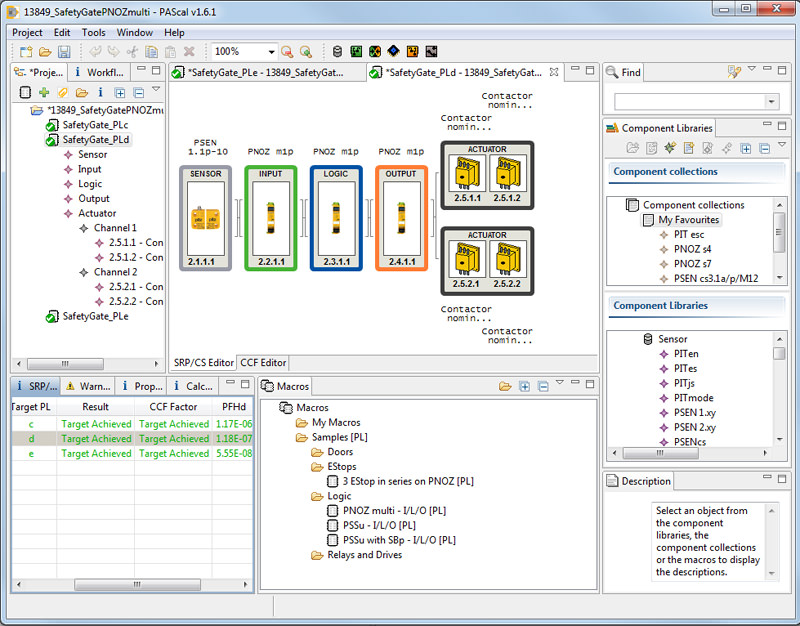Open the Macros panel view menu triangle

pos(560,382)
